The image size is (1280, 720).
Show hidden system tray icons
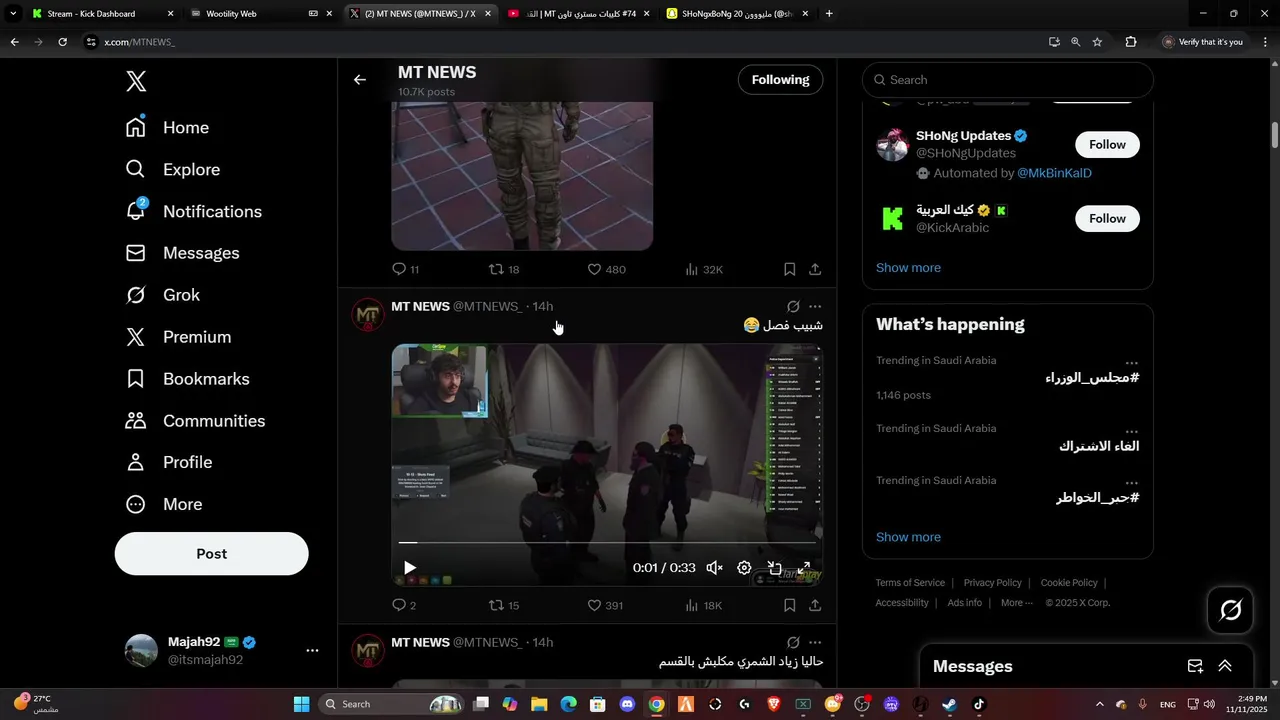1100,704
